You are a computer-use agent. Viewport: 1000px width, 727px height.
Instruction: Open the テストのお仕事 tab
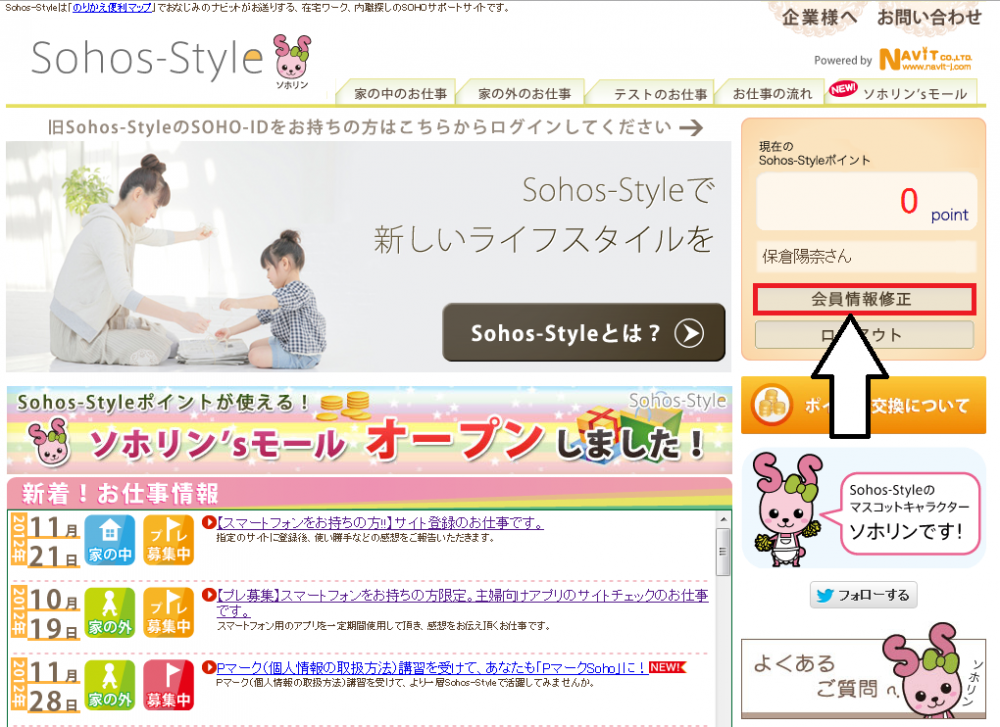(x=651, y=93)
